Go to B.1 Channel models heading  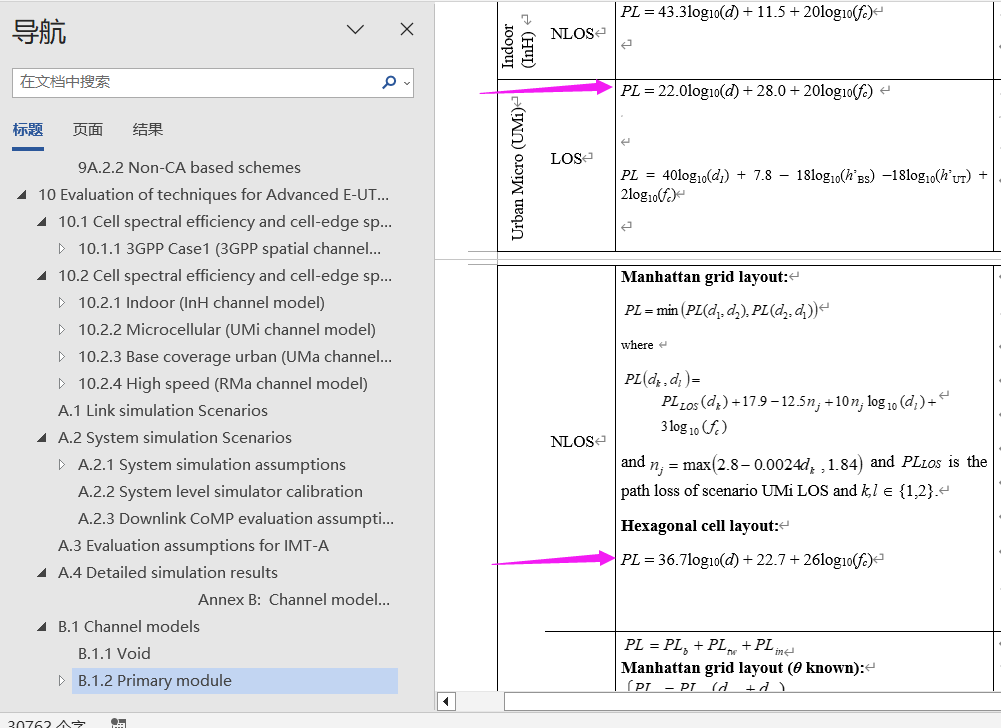point(128,627)
